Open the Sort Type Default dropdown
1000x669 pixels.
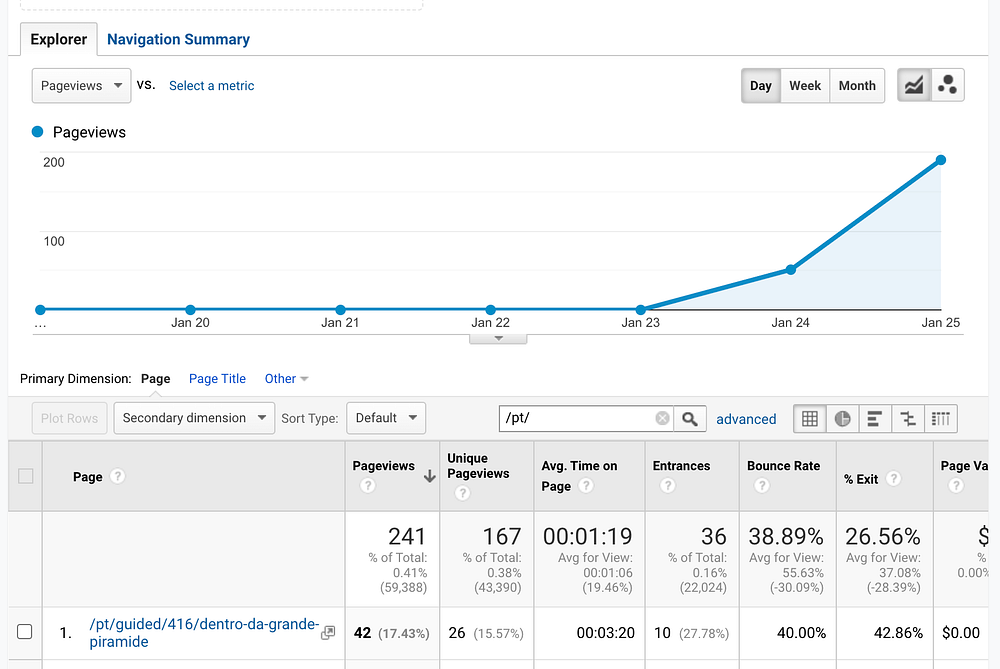pyautogui.click(x=386, y=418)
